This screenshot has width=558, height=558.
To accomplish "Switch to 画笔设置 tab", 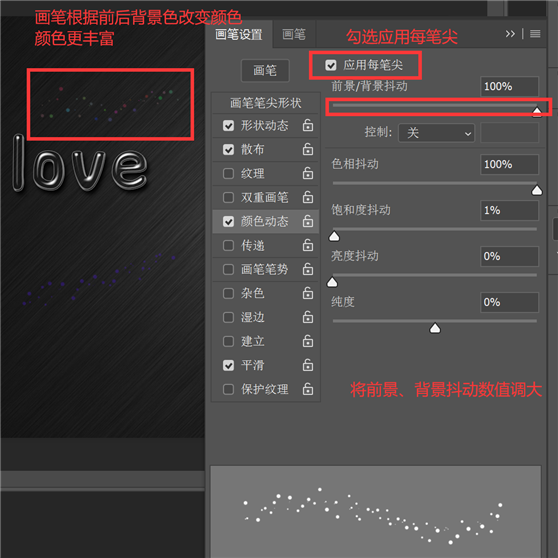I will [239, 35].
